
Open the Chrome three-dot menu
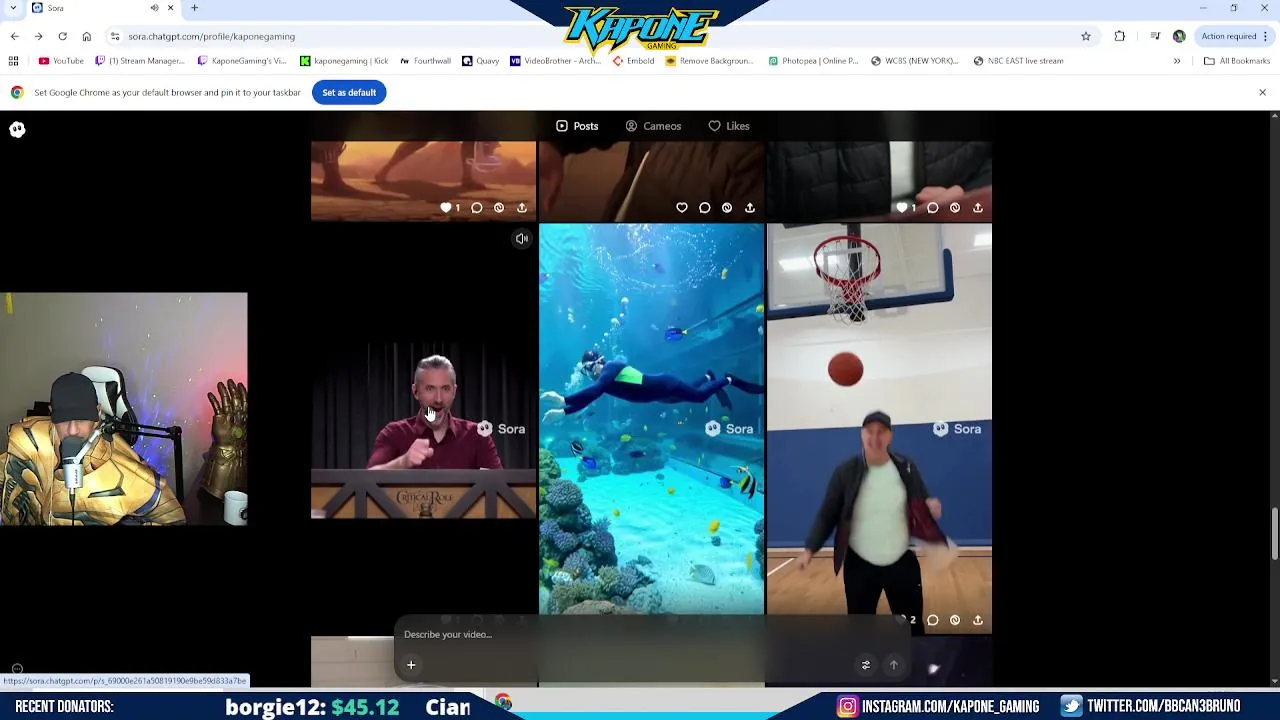click(x=1266, y=36)
